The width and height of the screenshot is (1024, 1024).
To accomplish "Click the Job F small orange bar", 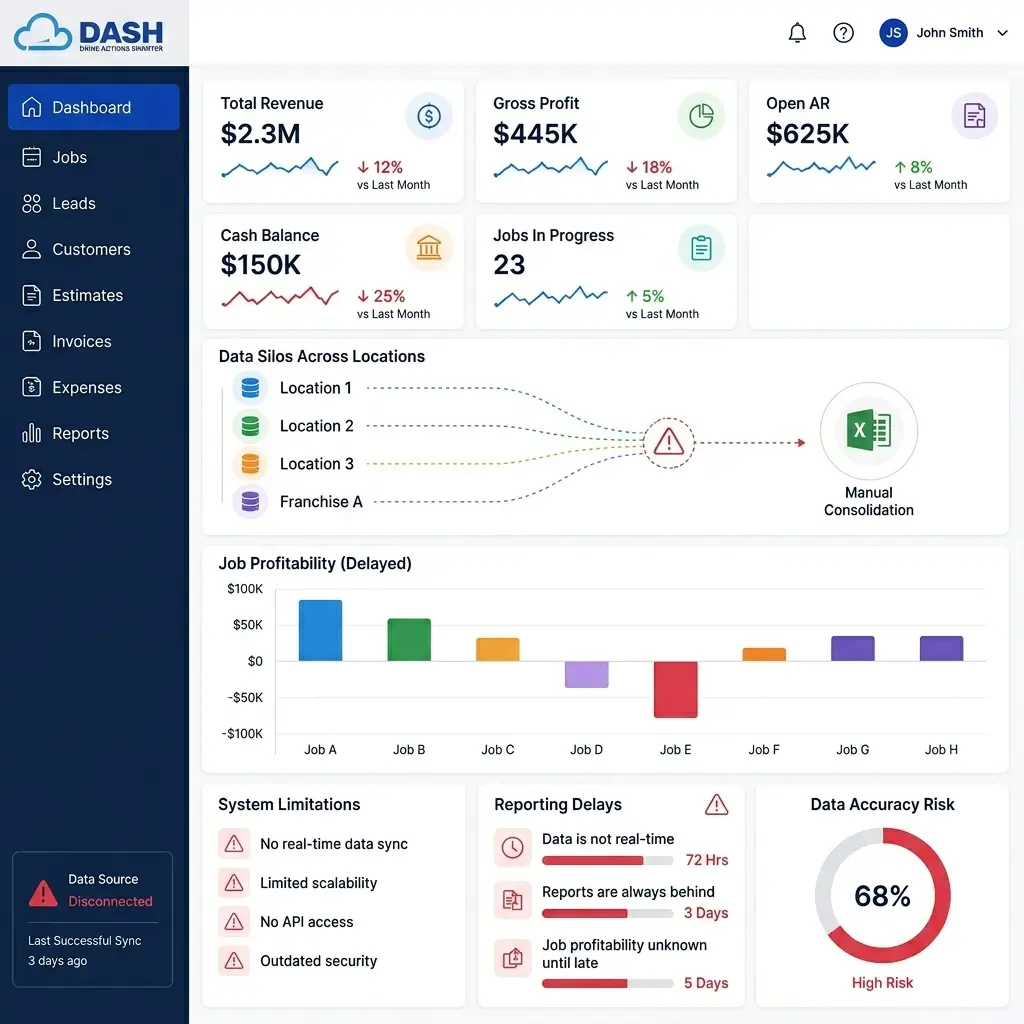I will 764,654.
